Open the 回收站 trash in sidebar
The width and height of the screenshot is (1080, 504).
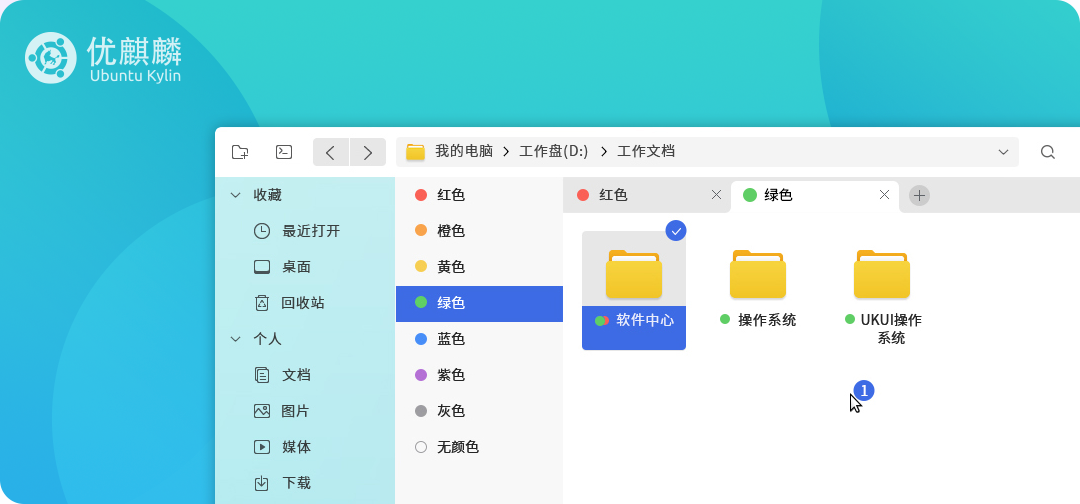(x=302, y=303)
